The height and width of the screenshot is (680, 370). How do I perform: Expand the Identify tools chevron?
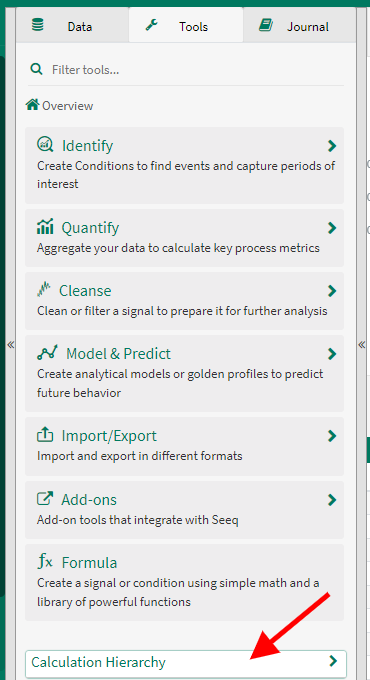(x=332, y=145)
